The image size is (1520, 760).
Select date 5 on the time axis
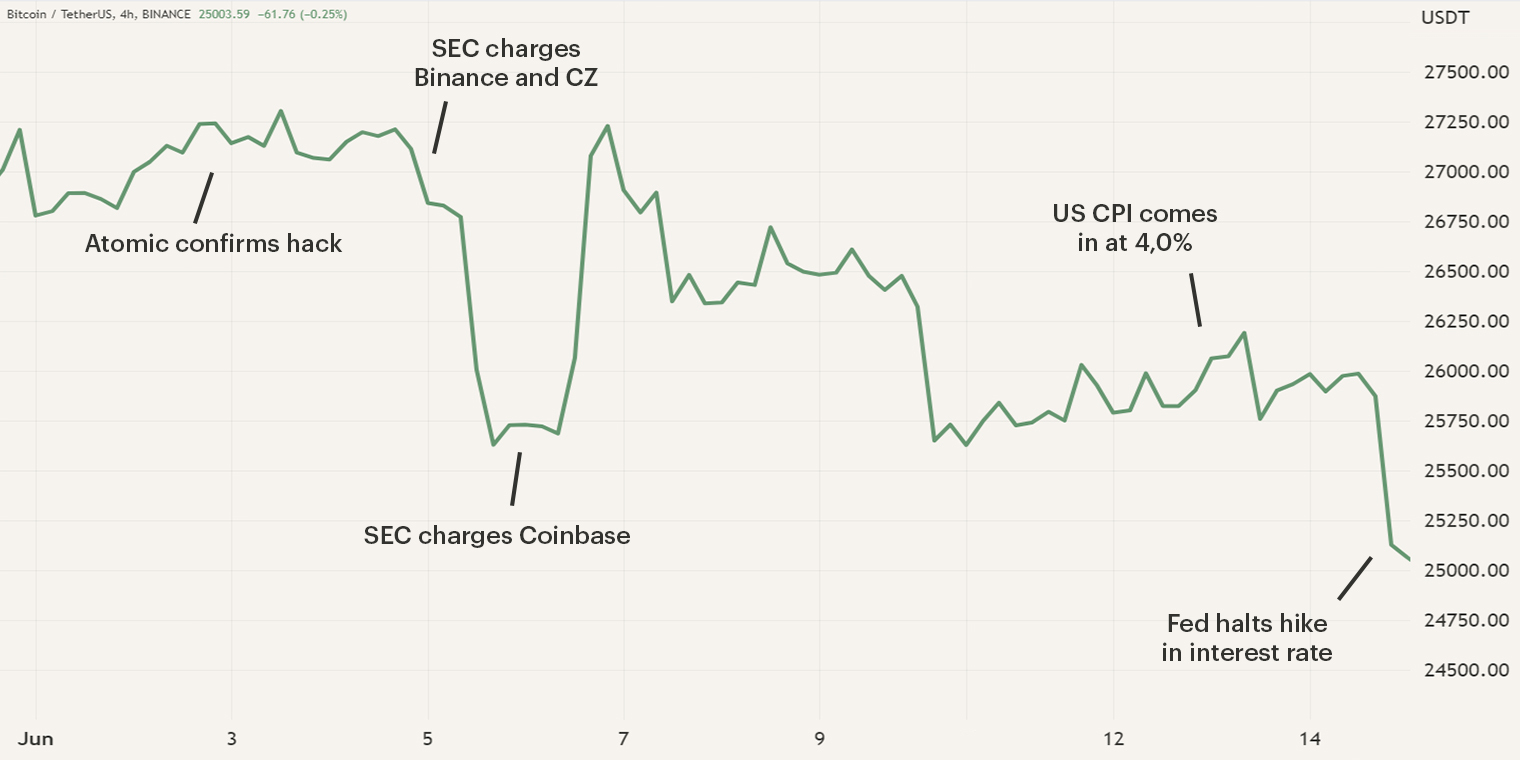click(428, 739)
